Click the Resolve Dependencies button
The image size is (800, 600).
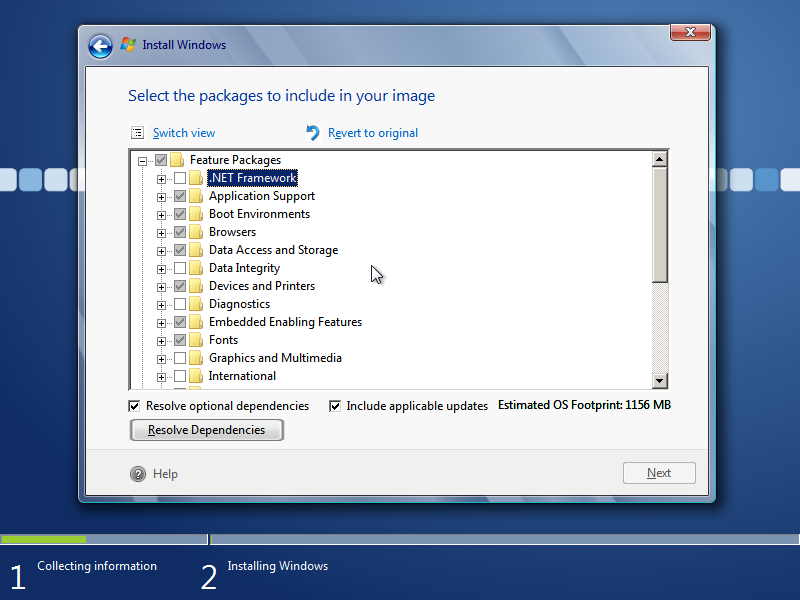(207, 430)
